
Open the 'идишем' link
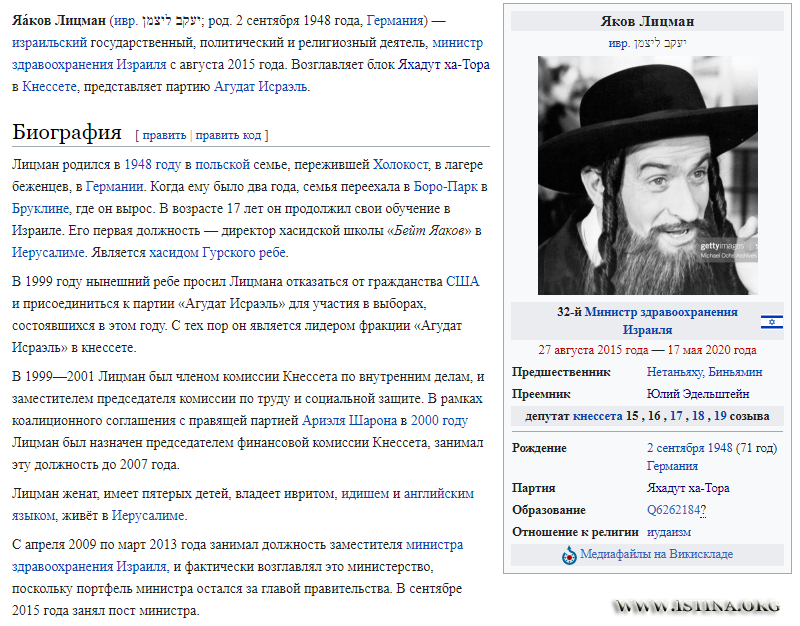365,494
